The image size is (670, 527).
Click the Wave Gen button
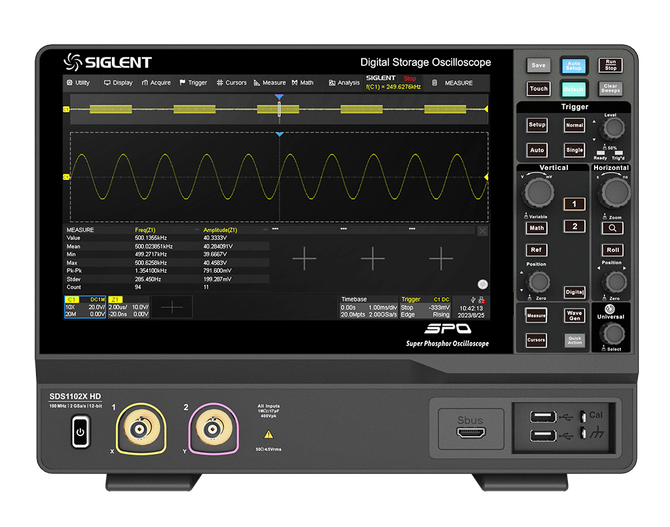pos(574,315)
